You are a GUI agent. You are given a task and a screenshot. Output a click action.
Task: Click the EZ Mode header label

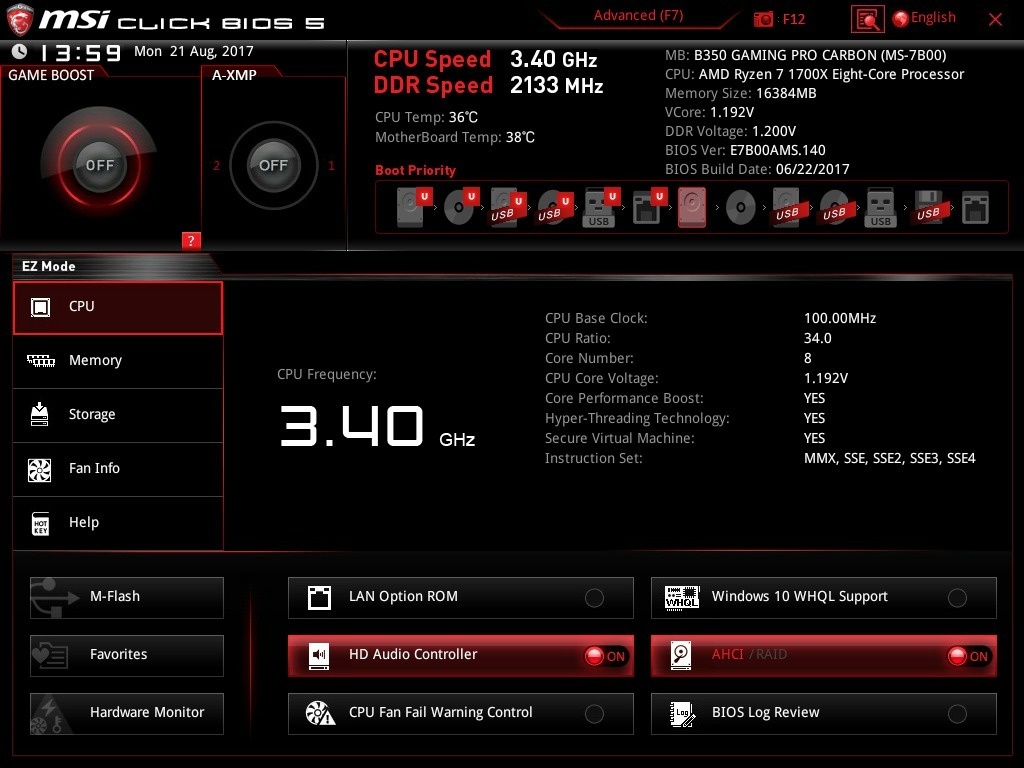point(49,266)
